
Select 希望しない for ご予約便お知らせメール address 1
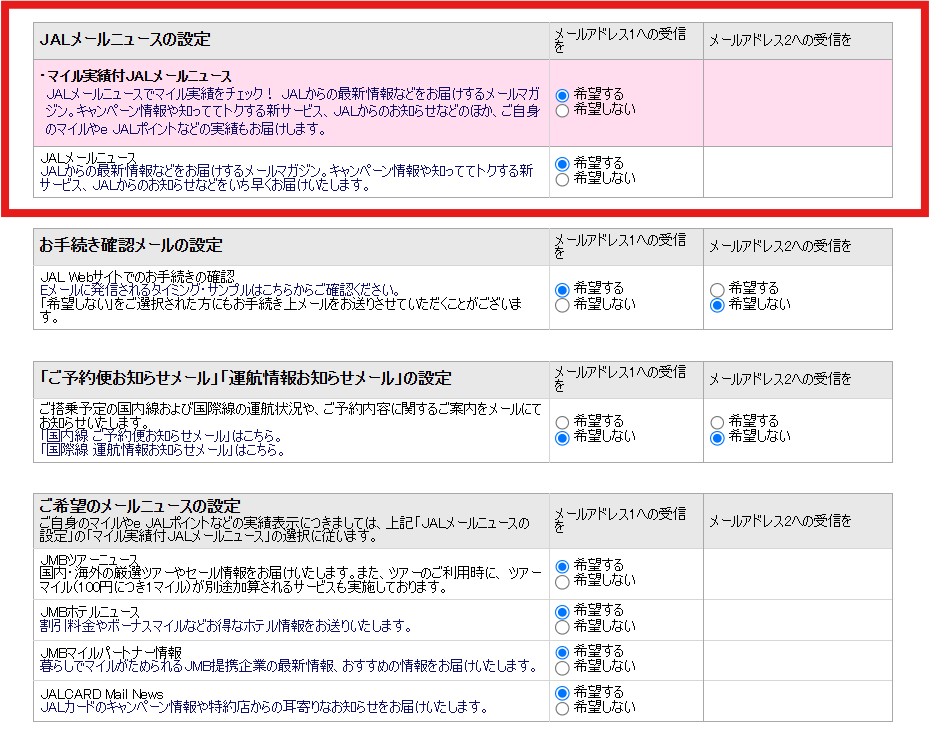coord(562,437)
